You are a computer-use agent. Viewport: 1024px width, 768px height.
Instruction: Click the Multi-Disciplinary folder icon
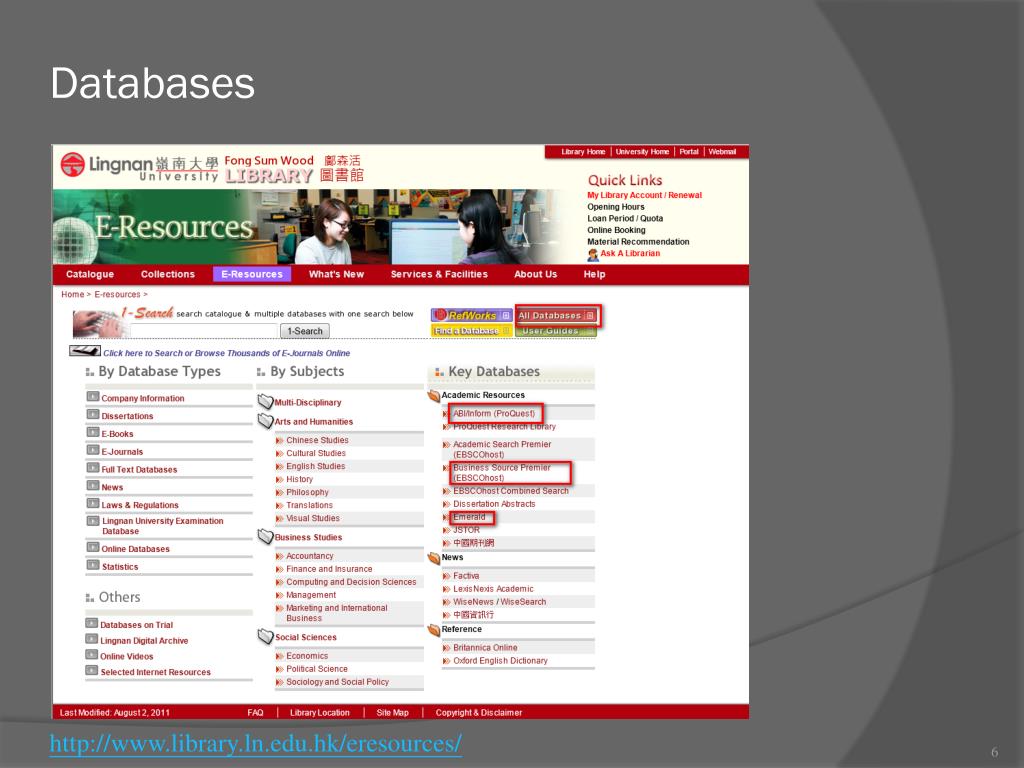pos(265,401)
